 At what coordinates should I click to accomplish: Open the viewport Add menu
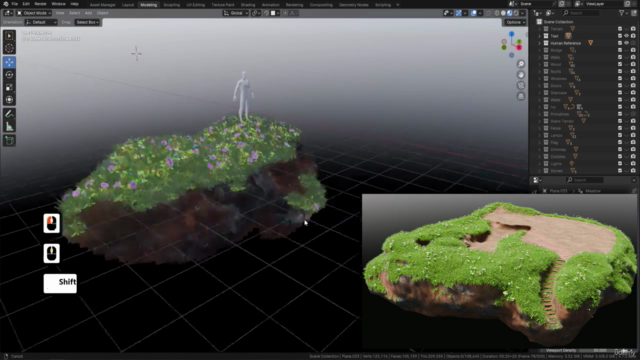(x=88, y=13)
